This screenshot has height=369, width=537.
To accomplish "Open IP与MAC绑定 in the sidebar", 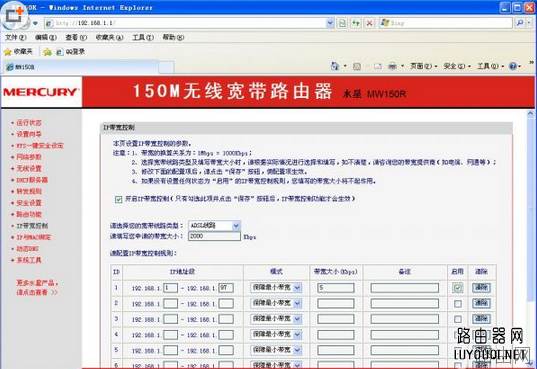I will (x=34, y=237).
